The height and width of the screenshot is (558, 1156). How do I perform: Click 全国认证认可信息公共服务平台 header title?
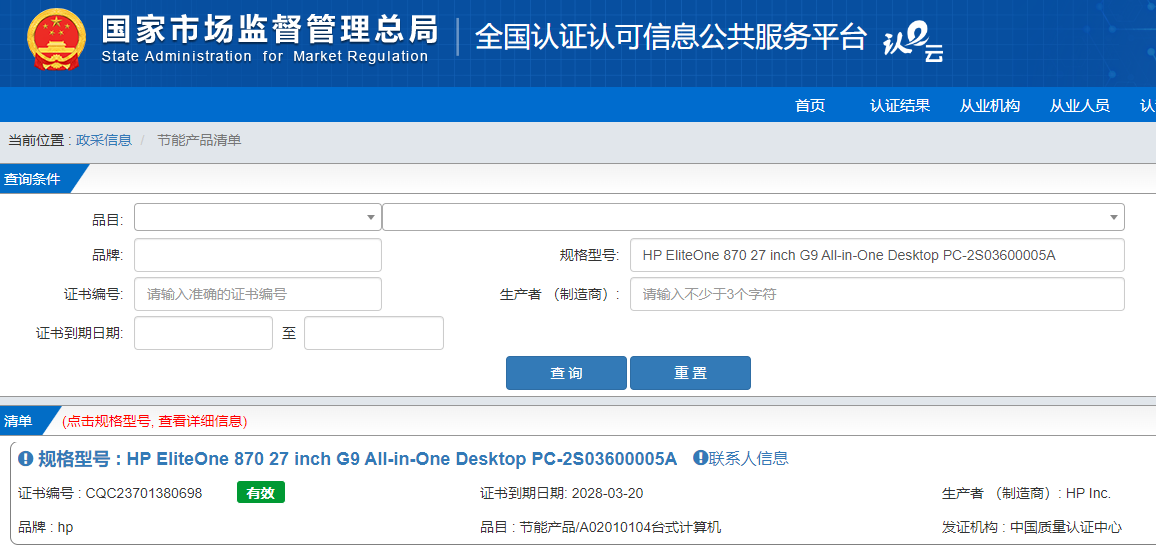(x=671, y=37)
